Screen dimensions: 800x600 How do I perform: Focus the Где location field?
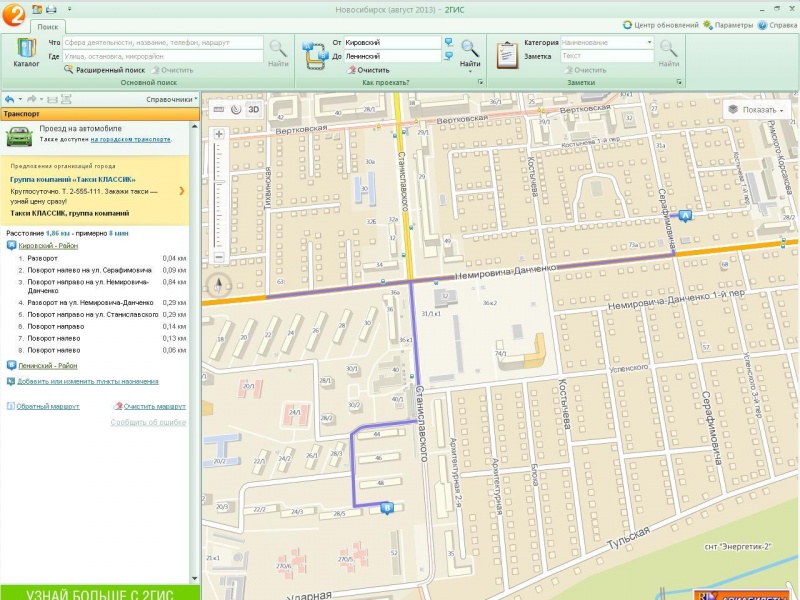click(x=163, y=56)
